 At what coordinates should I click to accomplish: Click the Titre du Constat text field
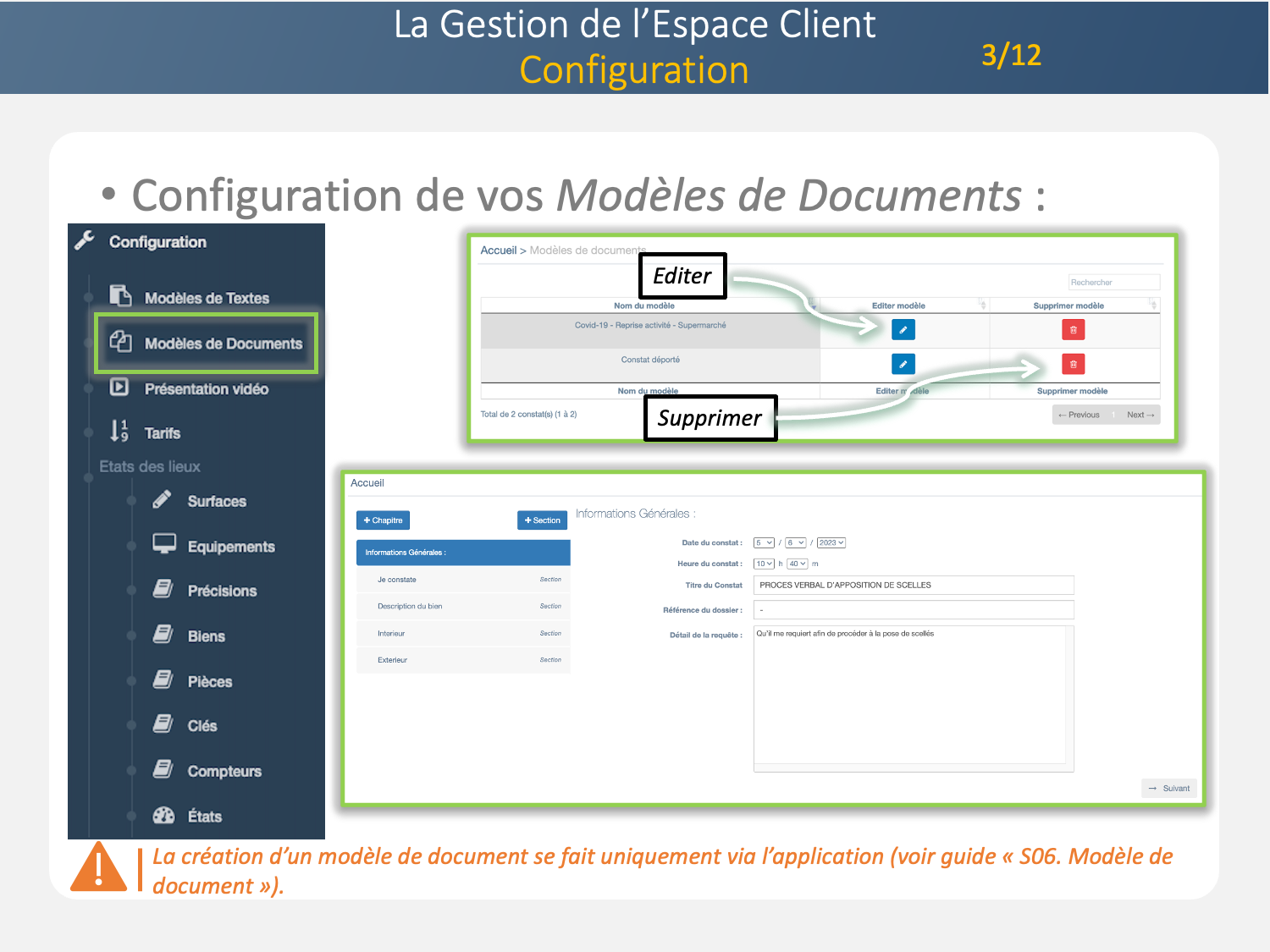point(913,585)
